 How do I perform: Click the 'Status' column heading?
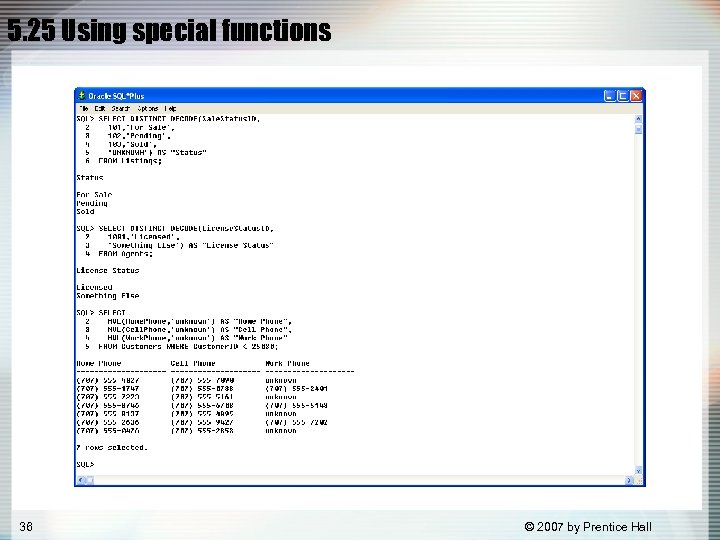[x=90, y=178]
